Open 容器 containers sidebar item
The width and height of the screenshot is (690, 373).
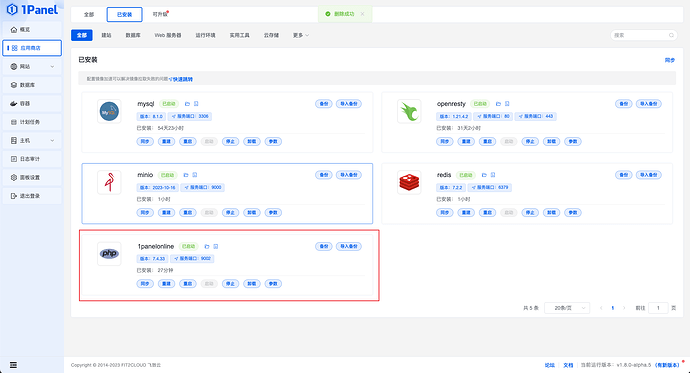pos(32,103)
